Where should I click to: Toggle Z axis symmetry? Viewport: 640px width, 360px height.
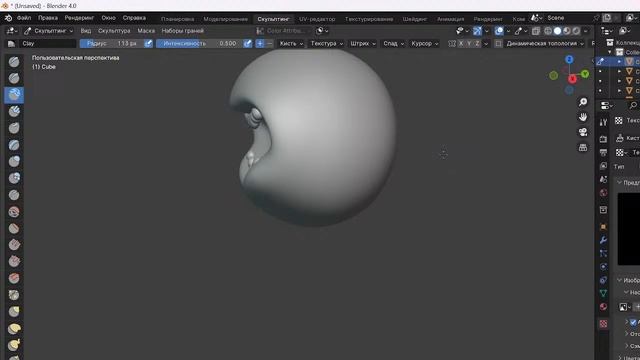(x=477, y=43)
